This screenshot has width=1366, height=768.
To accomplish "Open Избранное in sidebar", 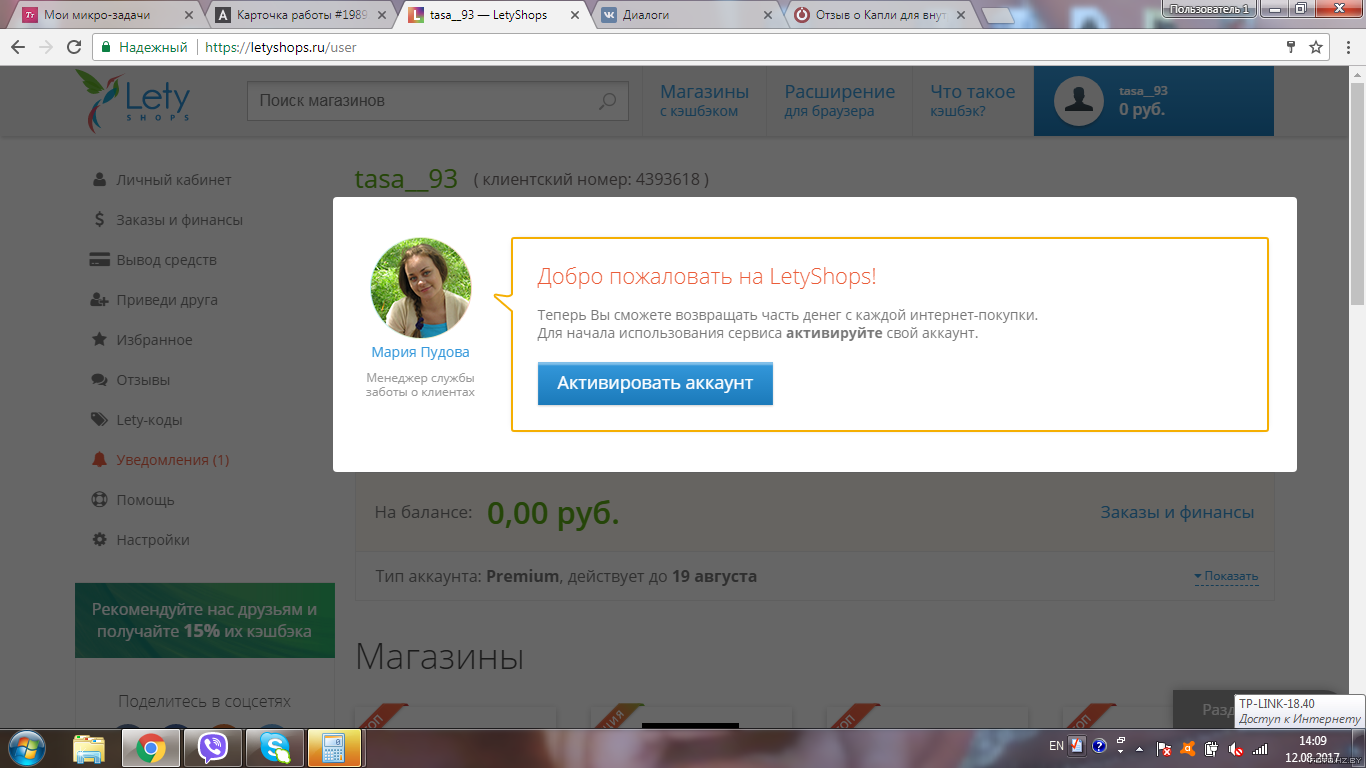I will 154,340.
